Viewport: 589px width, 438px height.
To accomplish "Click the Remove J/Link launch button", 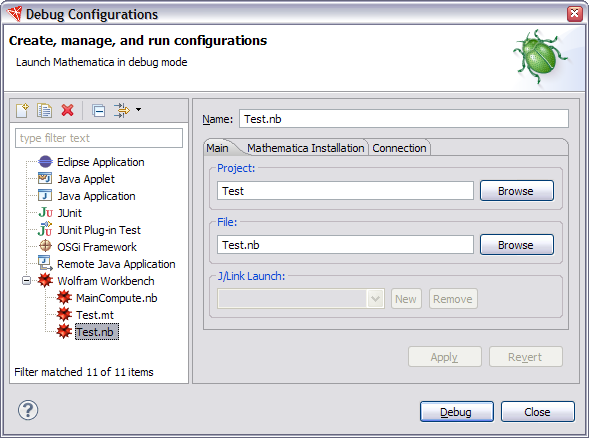I will 453,299.
